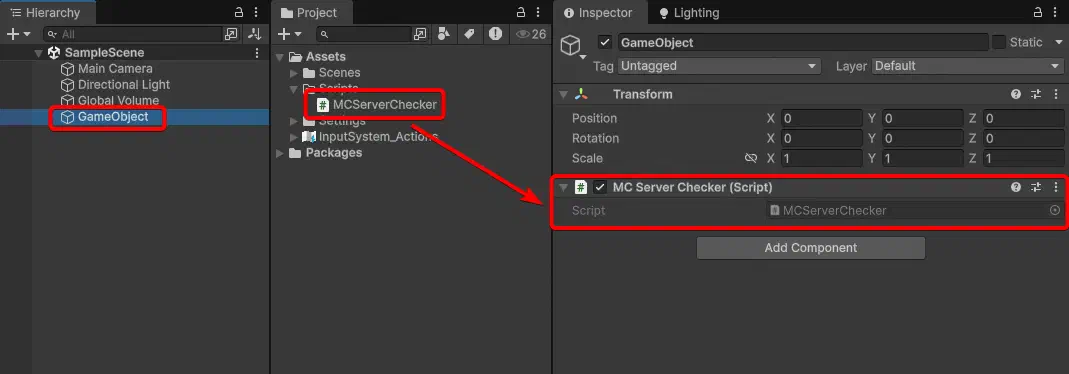Click the cube icon next to Main Camera
Image resolution: width=1069 pixels, height=374 pixels.
[x=67, y=69]
